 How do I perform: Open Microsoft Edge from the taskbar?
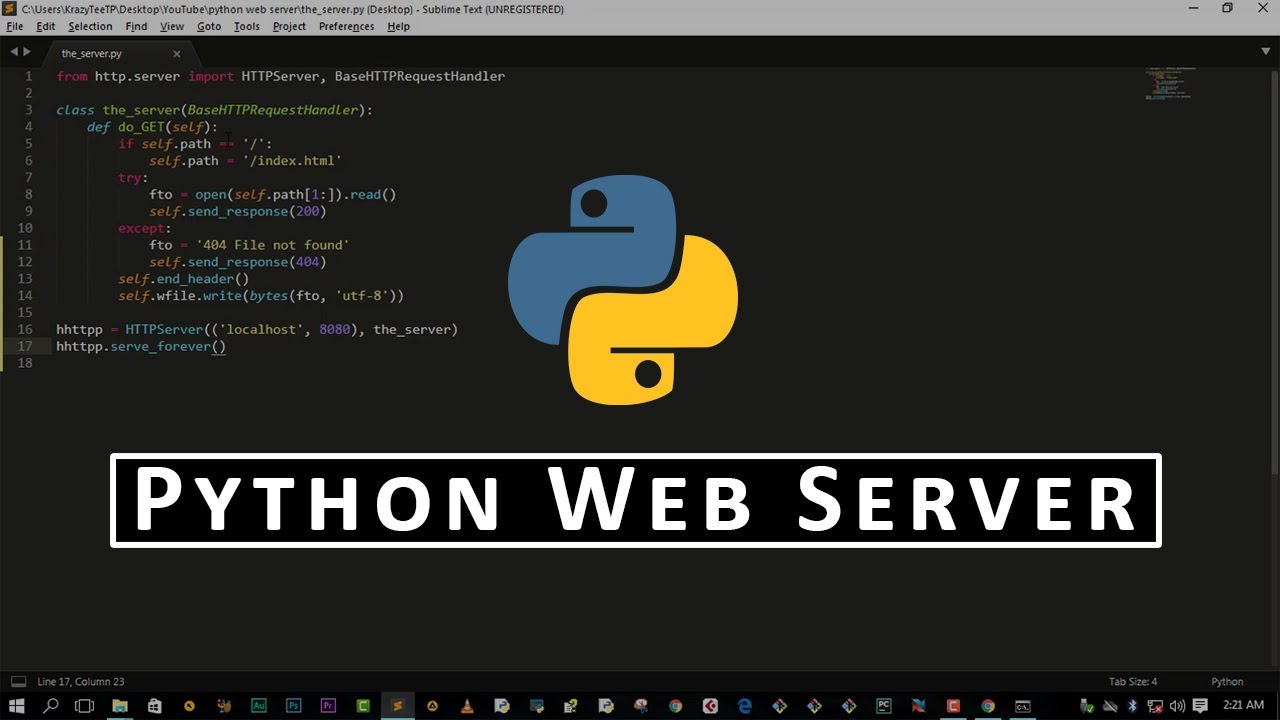pyautogui.click(x=744, y=706)
